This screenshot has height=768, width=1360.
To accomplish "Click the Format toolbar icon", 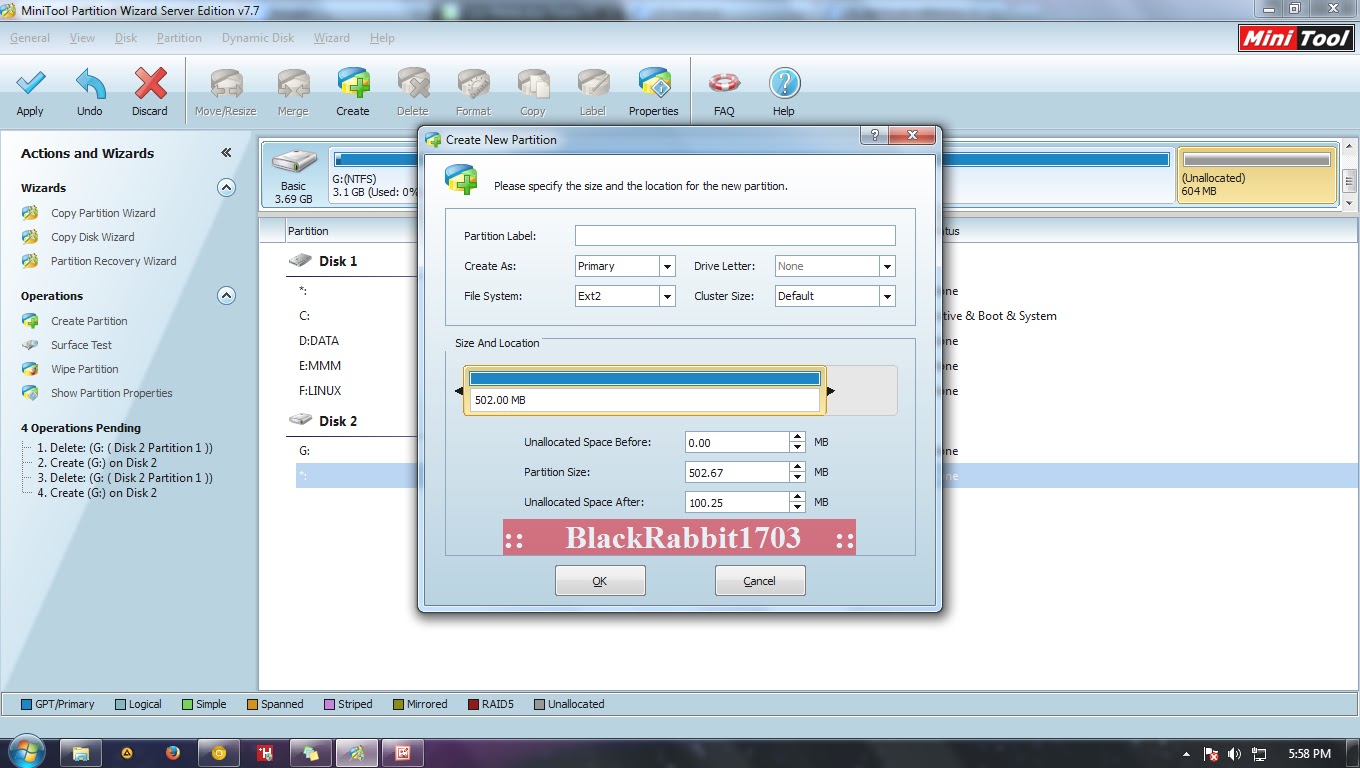I will click(x=473, y=84).
